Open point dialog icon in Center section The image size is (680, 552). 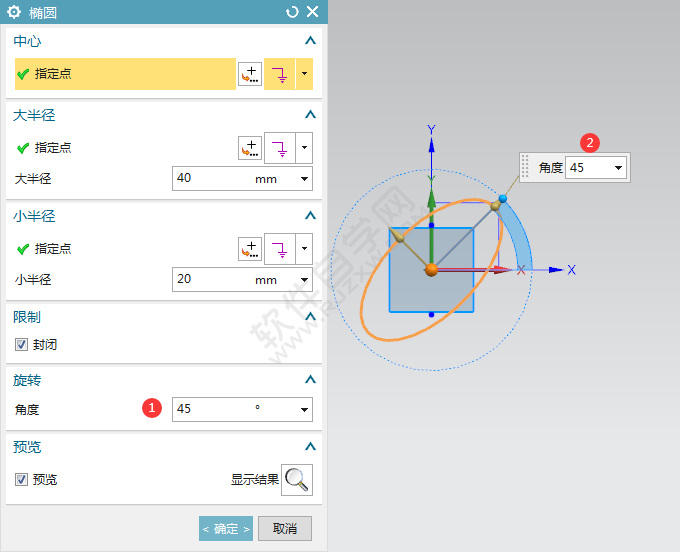pyautogui.click(x=249, y=74)
